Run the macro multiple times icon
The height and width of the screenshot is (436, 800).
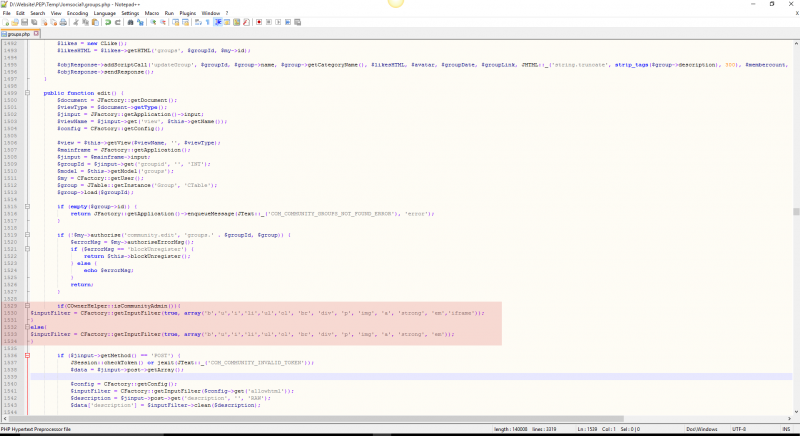tap(288, 22)
